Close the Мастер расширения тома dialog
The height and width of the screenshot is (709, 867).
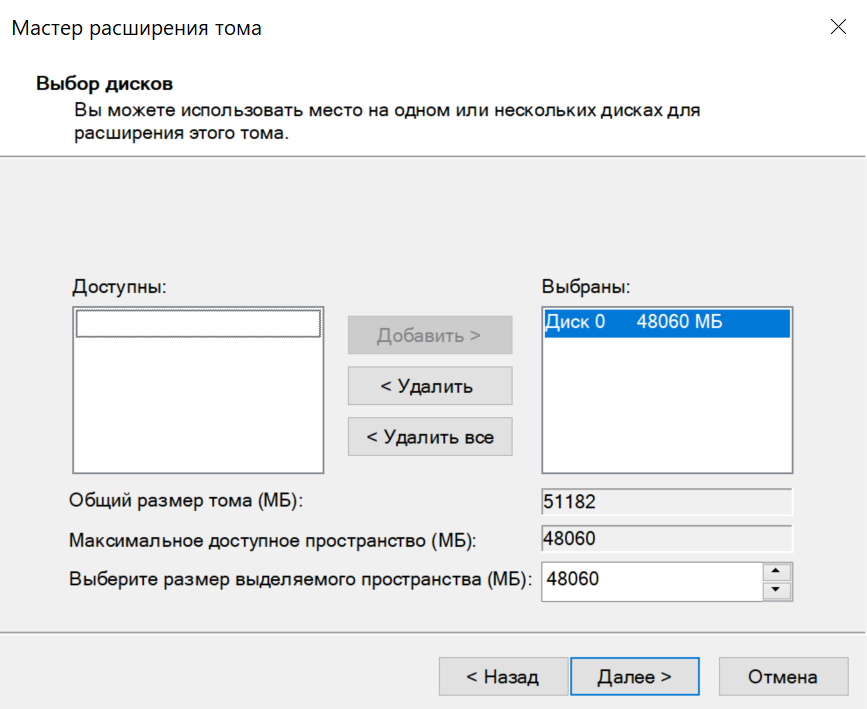click(838, 28)
